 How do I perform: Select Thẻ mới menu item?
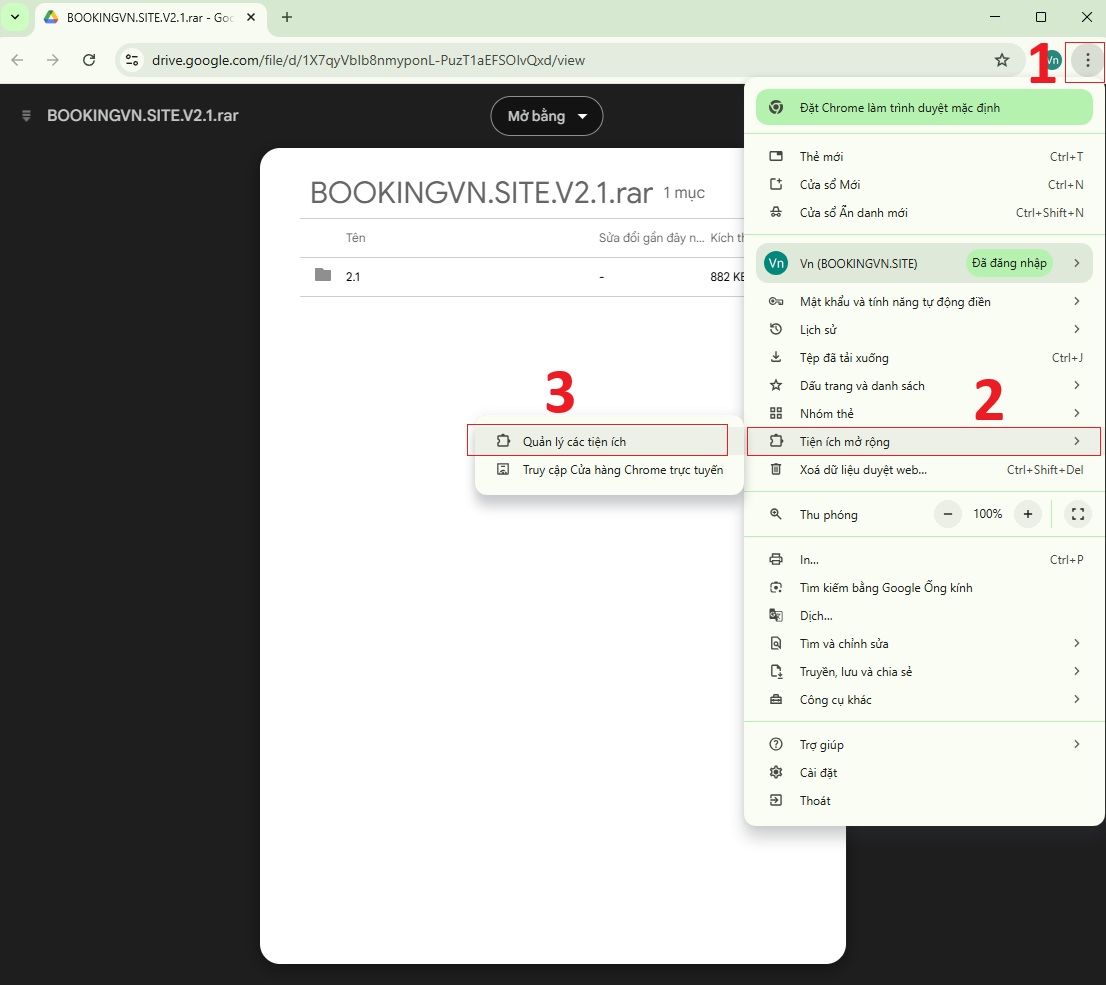click(925, 157)
